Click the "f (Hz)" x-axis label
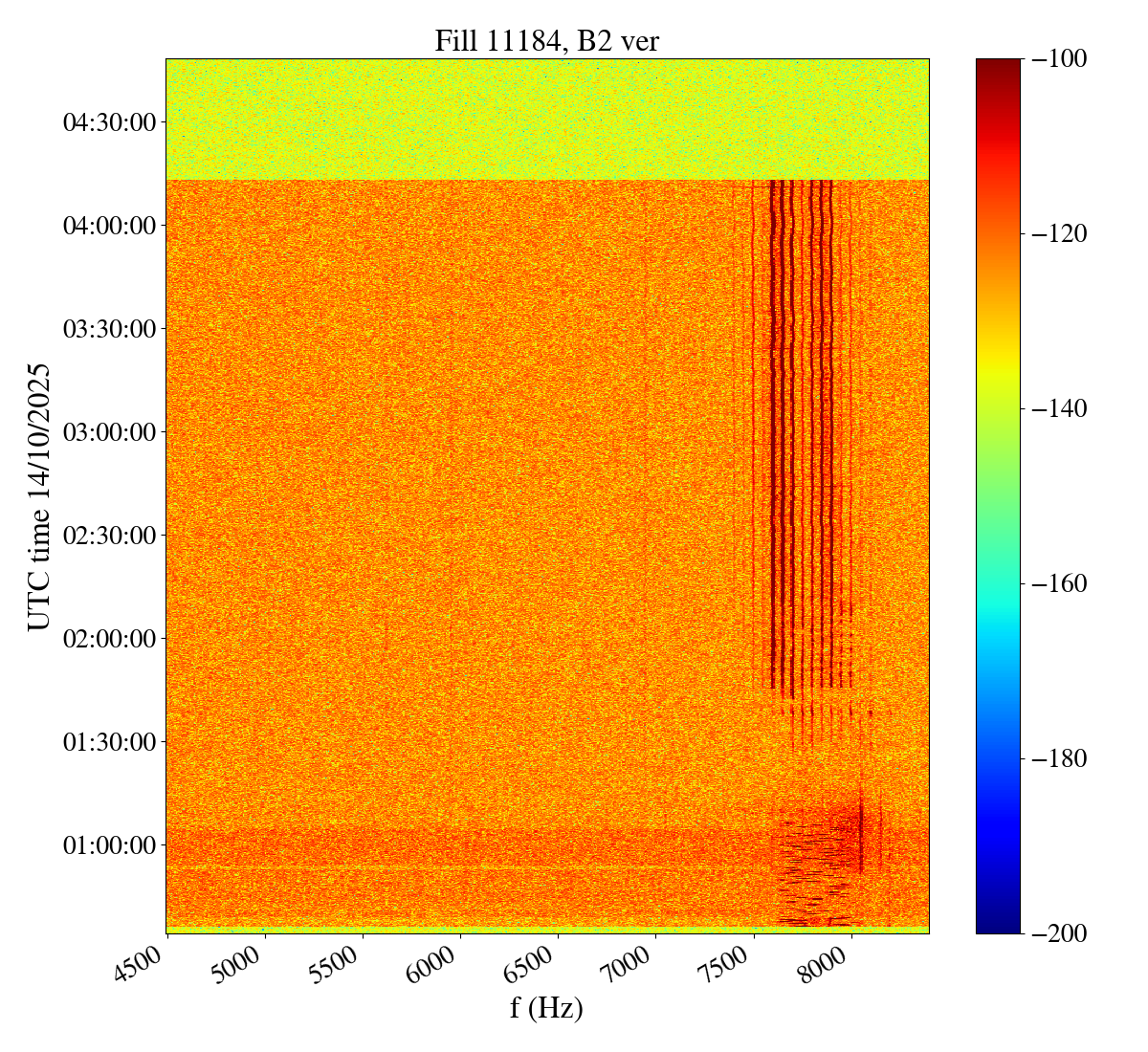 tap(546, 1007)
